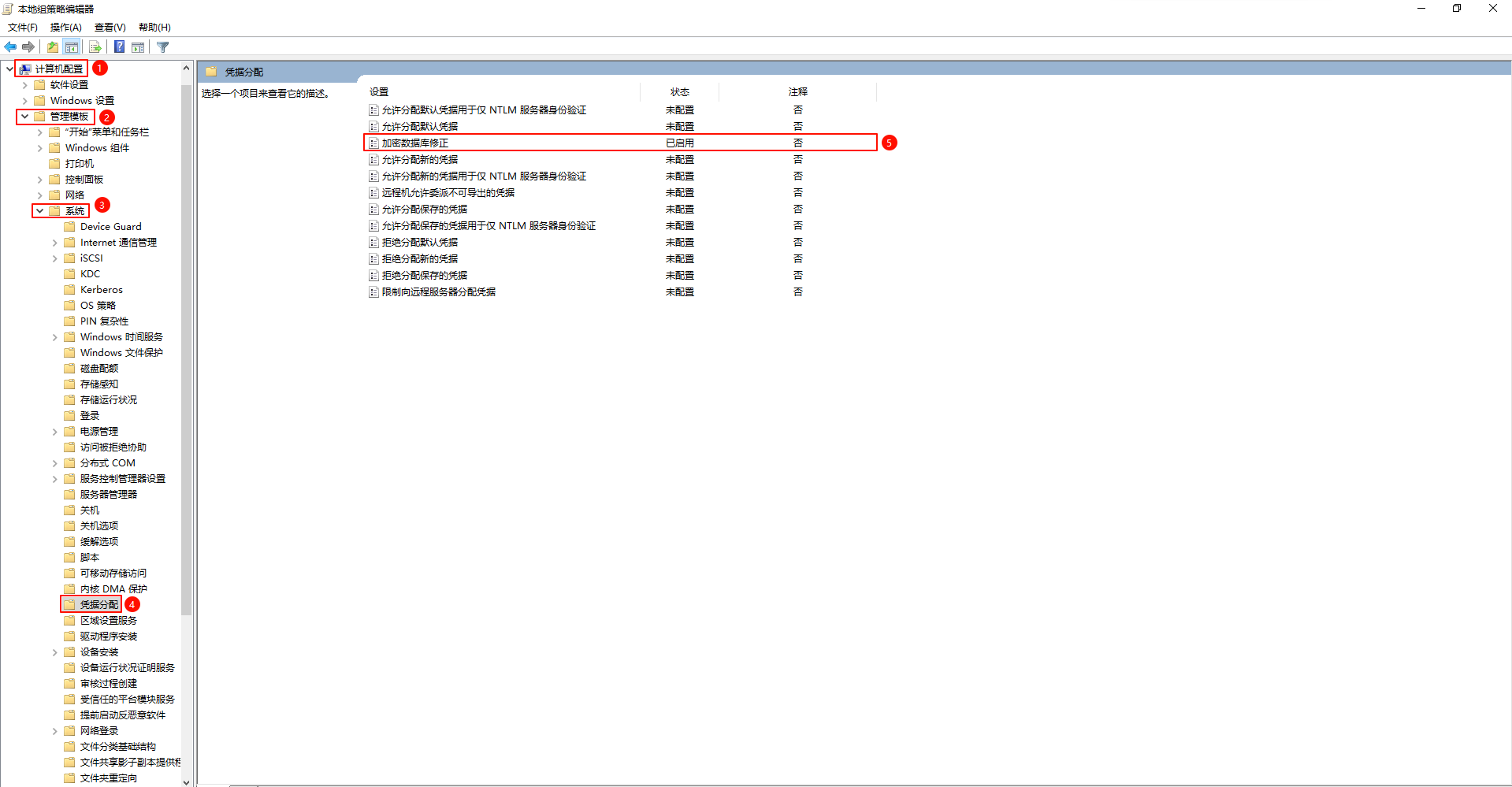Expand the Windows 组件 folder
This screenshot has width=1512, height=787.
click(x=39, y=148)
